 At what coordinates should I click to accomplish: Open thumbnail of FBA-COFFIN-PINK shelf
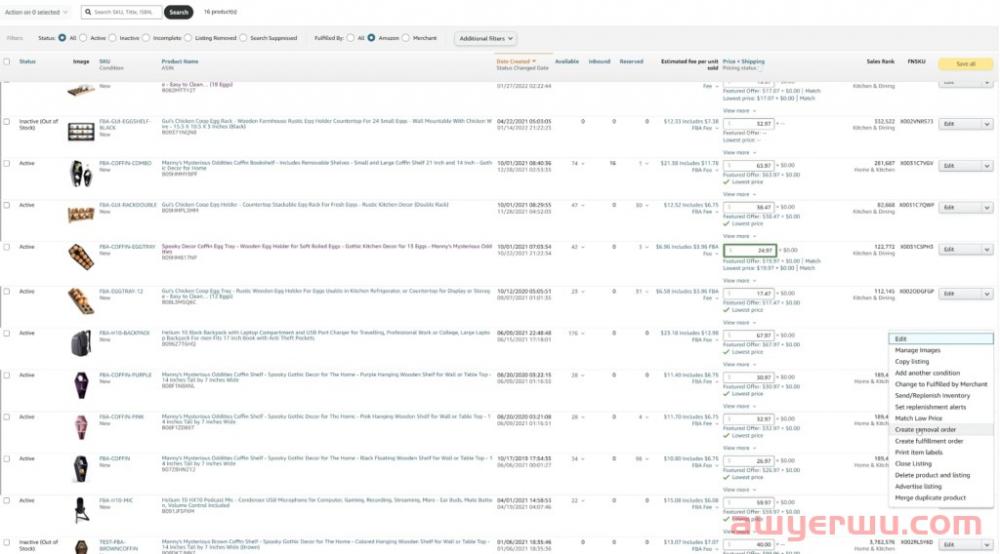[x=81, y=427]
